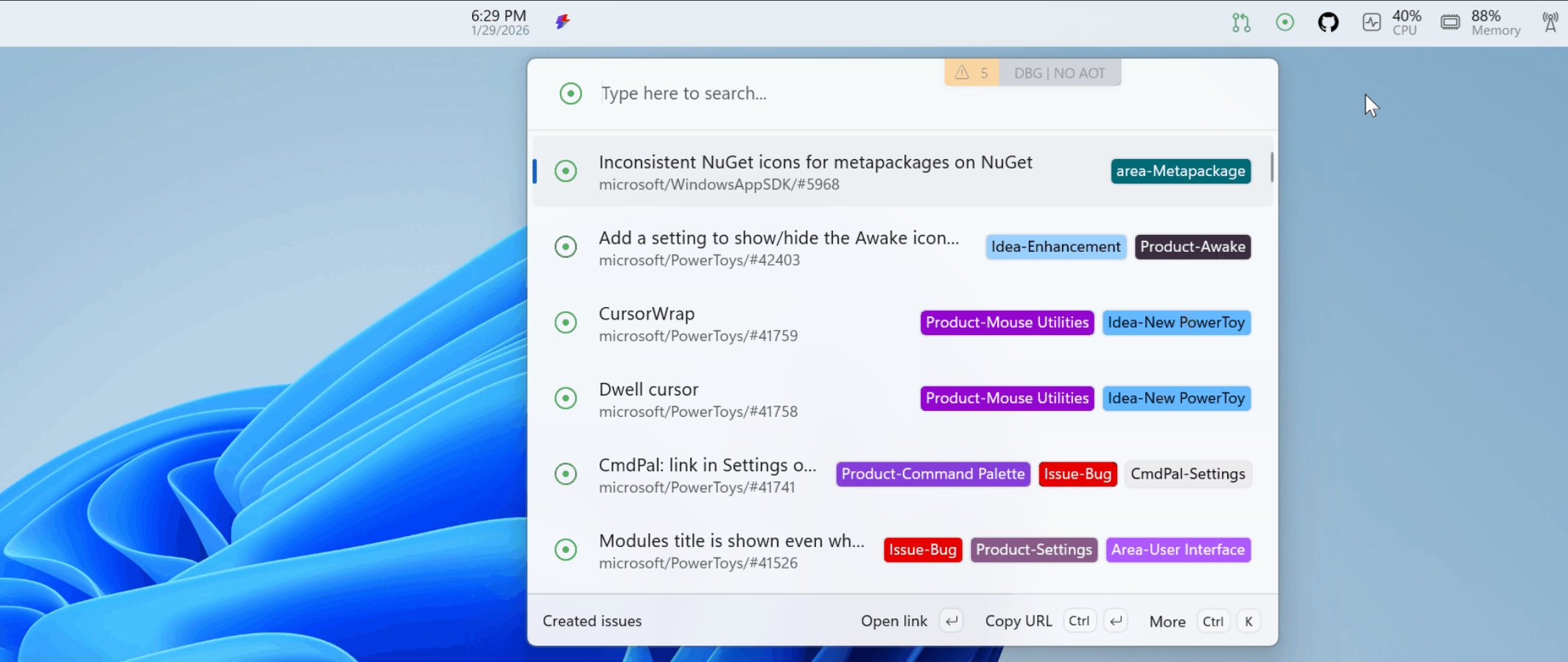The image size is (1568, 662).
Task: Click the pull requests icon in top bar
Action: [1241, 23]
